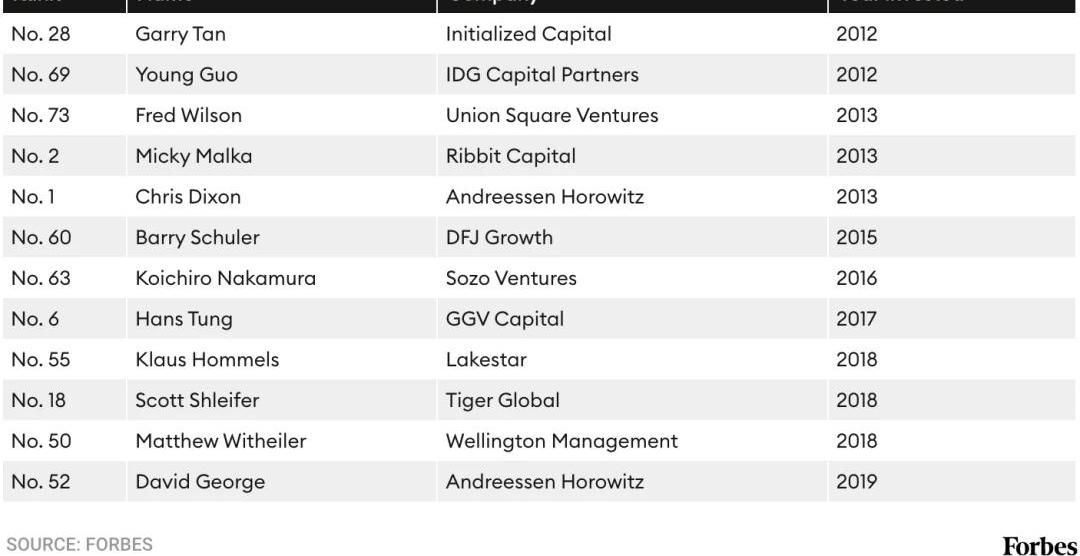Click IDG Capital Partners entry
The width and height of the screenshot is (1080, 556).
pos(542,74)
